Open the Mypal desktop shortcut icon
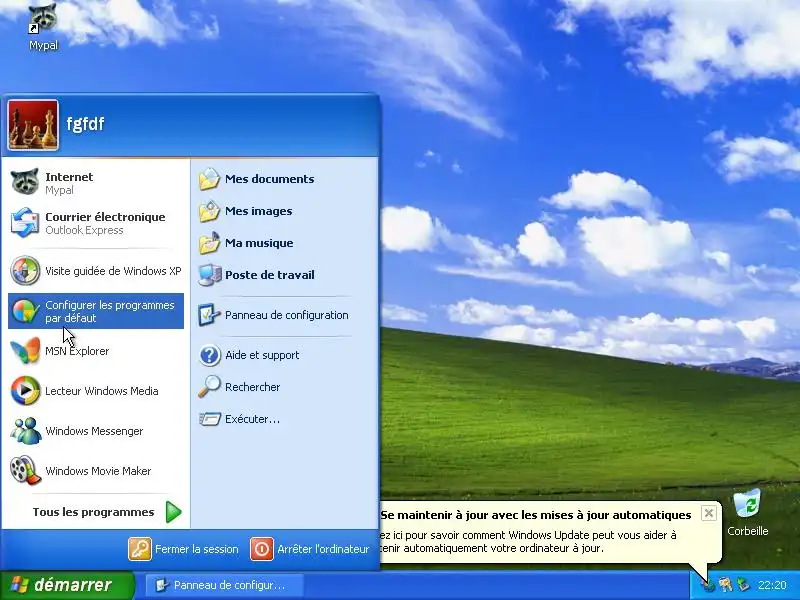800x600 pixels. click(x=43, y=20)
